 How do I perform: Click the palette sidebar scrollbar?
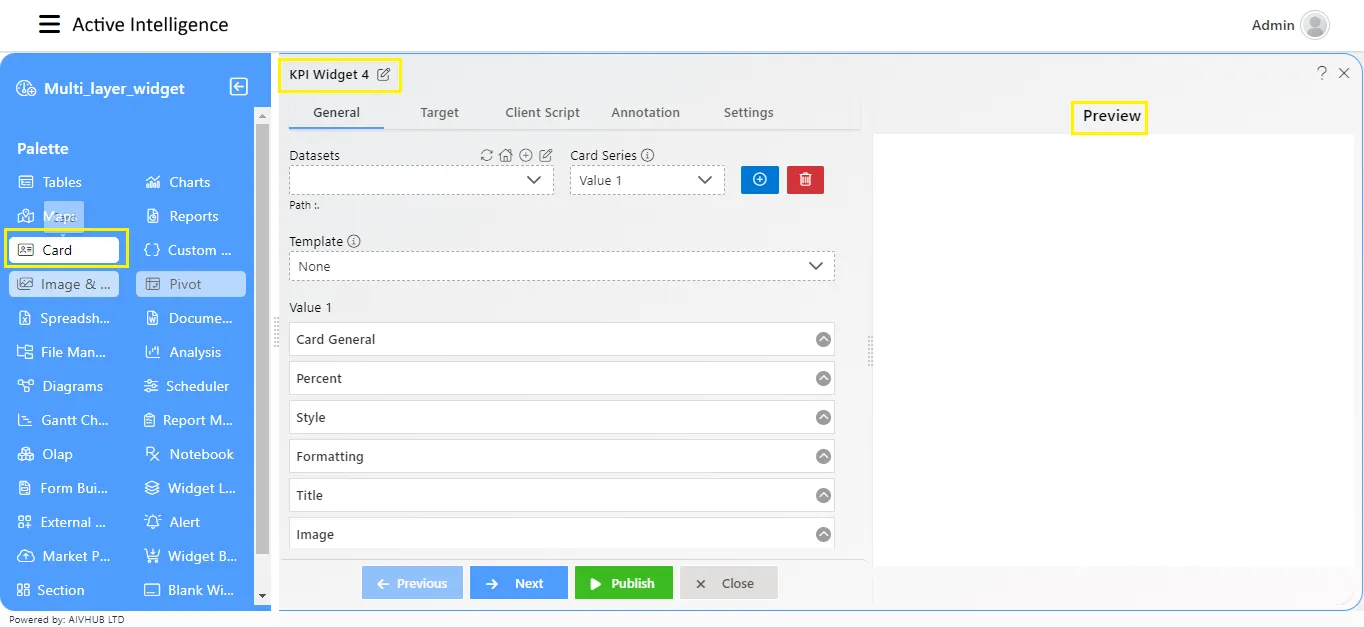(262, 340)
